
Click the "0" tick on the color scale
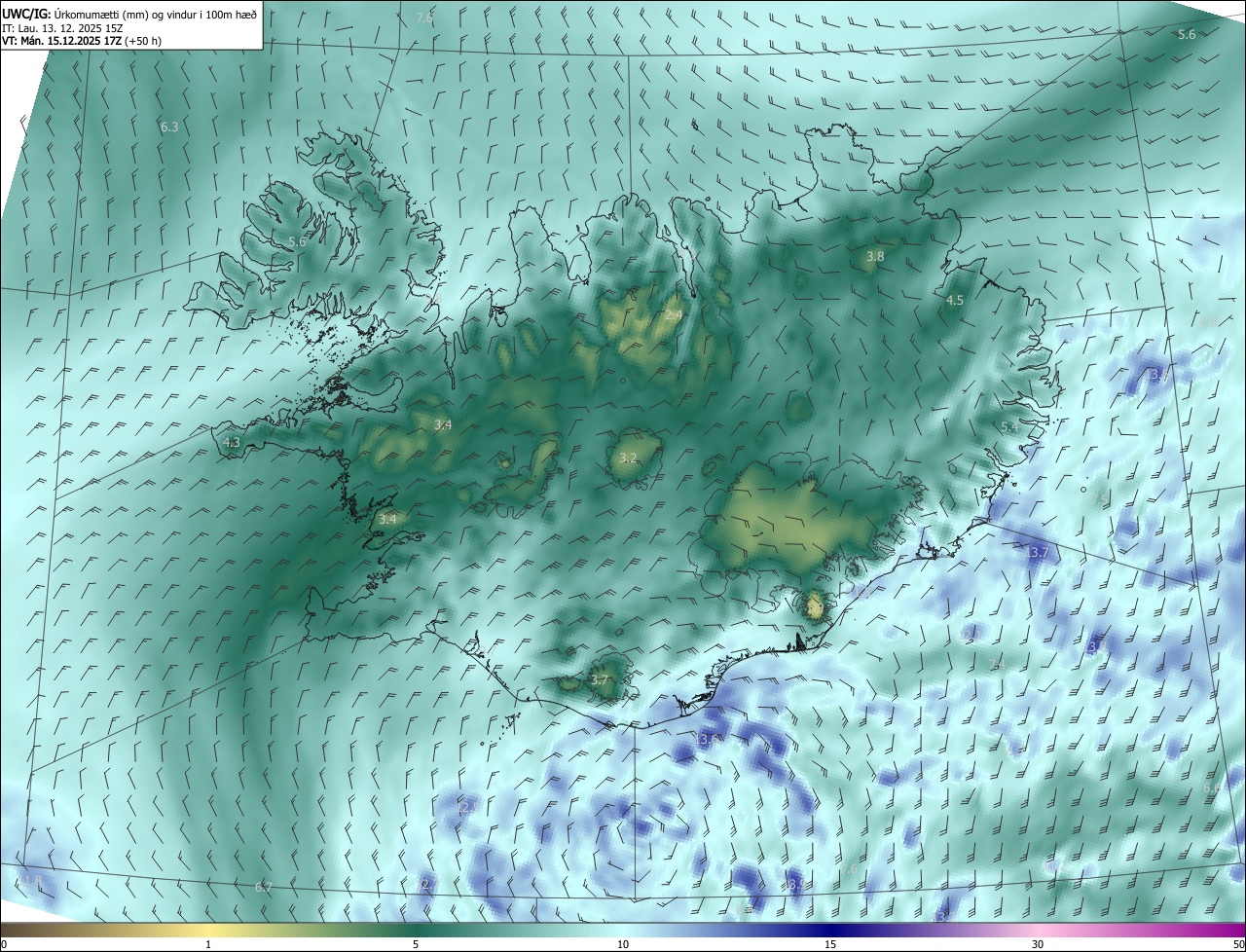click(4, 944)
